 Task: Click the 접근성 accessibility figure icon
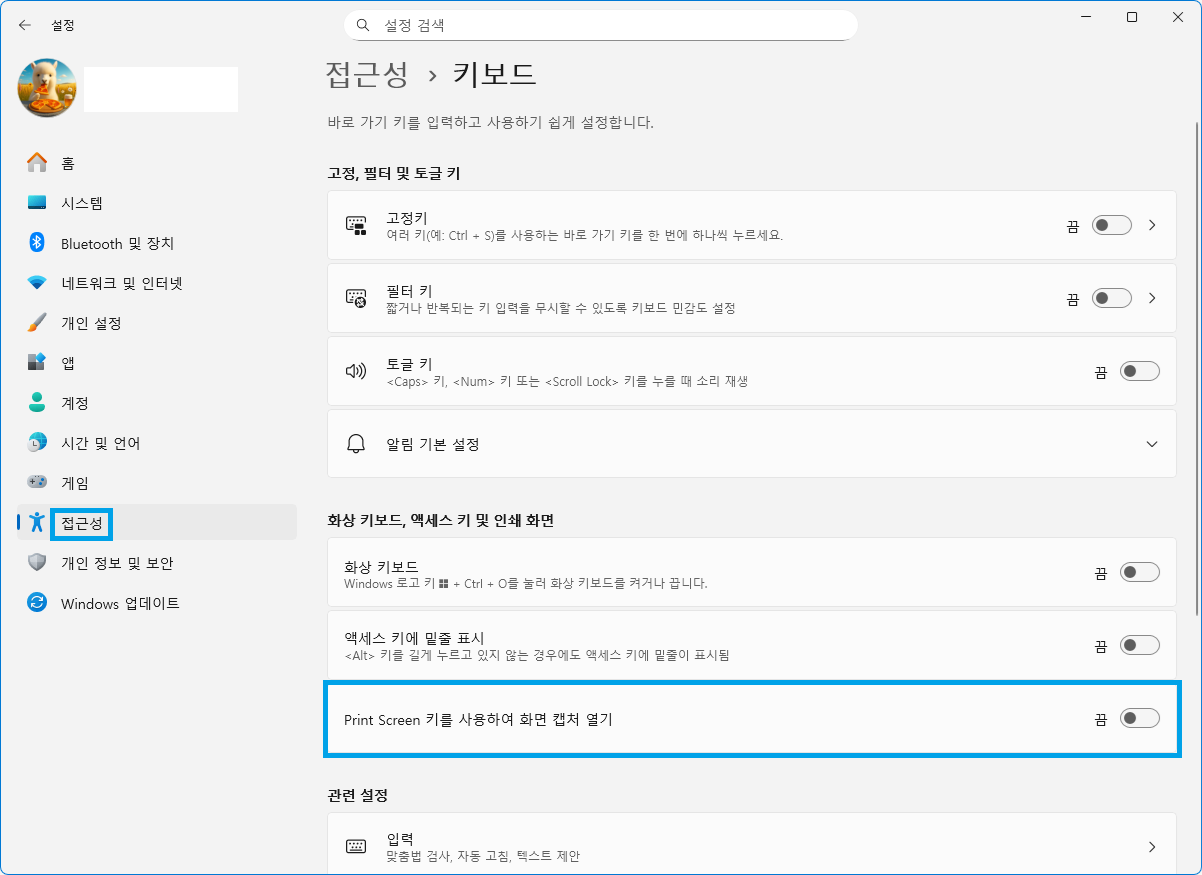coord(37,522)
